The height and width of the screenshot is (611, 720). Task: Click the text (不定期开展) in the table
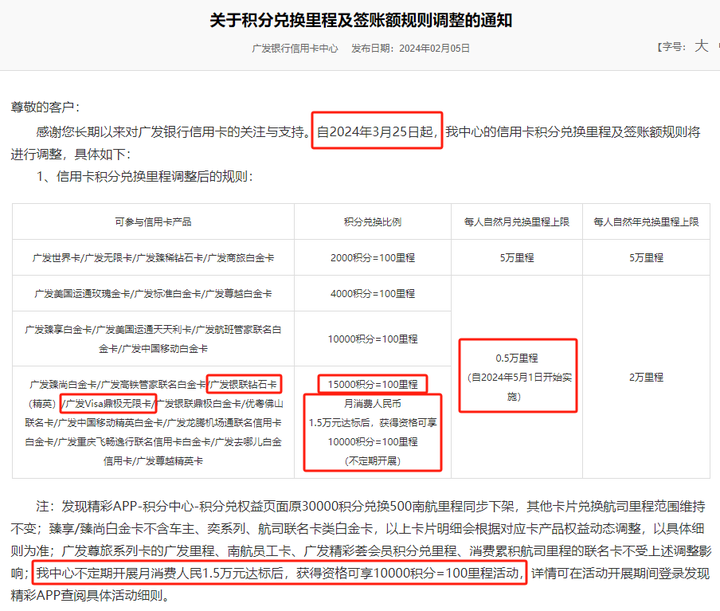pyautogui.click(x=372, y=460)
